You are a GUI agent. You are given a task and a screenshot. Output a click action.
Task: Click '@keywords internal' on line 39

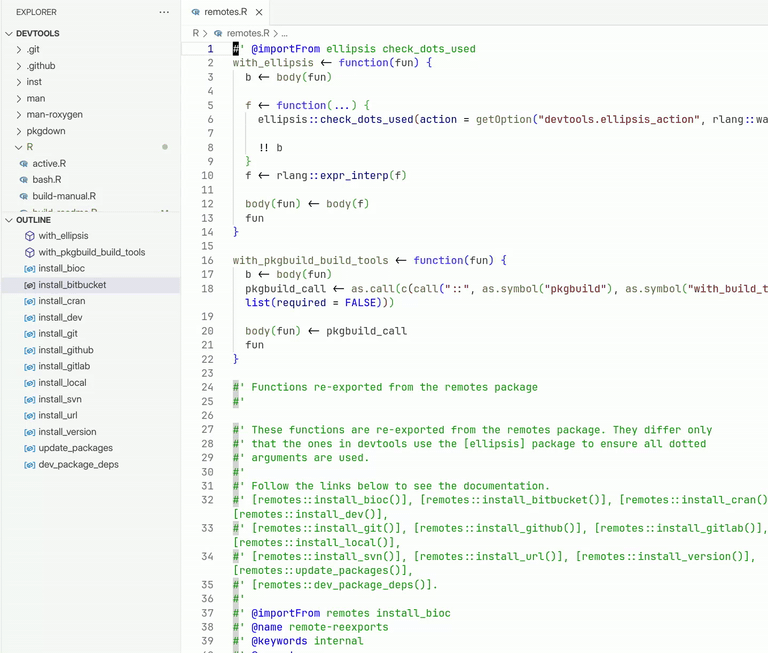pos(307,641)
